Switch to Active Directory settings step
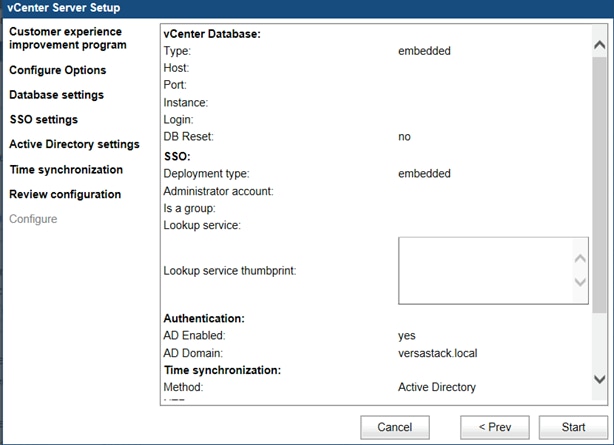This screenshot has height=445, width=614. click(x=74, y=145)
